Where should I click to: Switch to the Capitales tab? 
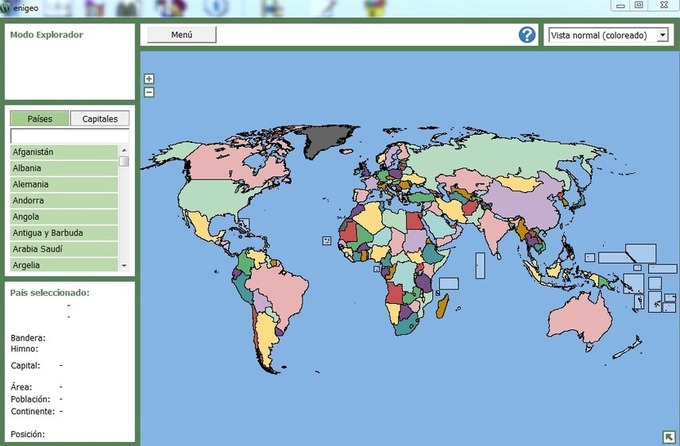100,118
